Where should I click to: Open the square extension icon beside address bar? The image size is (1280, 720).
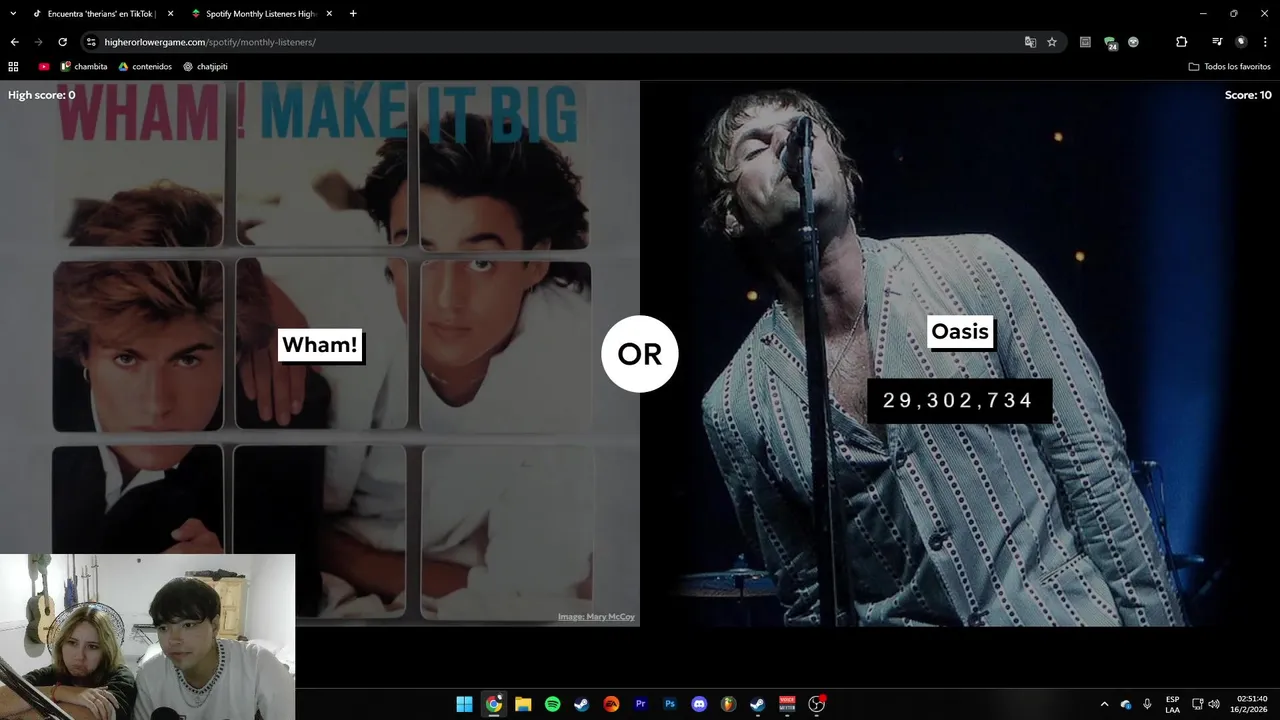(x=1085, y=42)
